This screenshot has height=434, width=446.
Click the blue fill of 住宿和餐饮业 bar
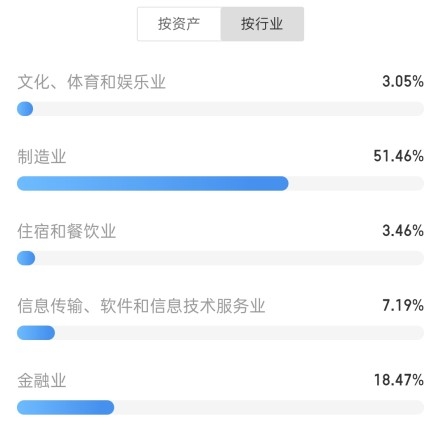[26, 258]
